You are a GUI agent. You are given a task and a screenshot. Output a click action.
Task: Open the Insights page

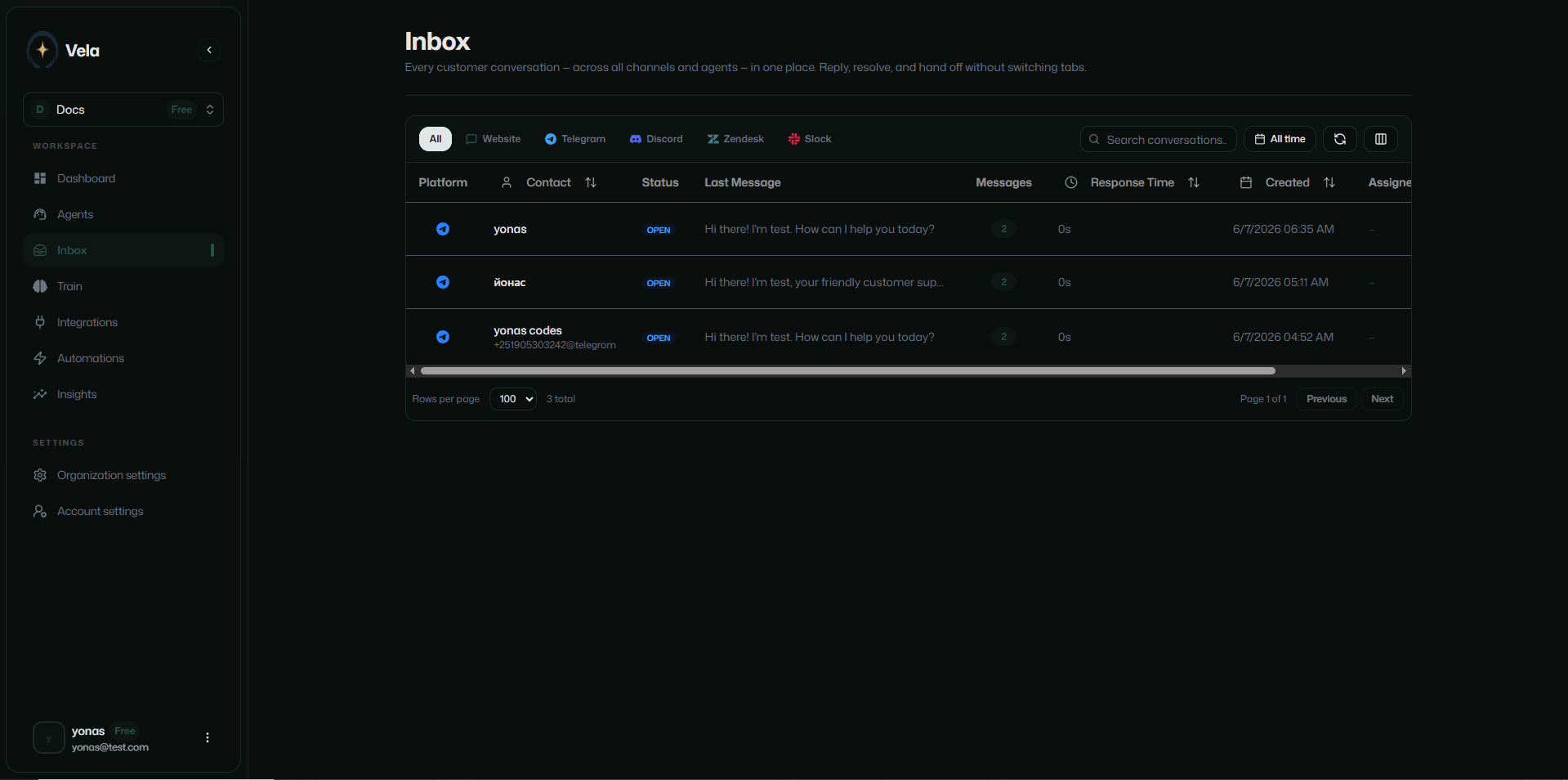(123, 394)
